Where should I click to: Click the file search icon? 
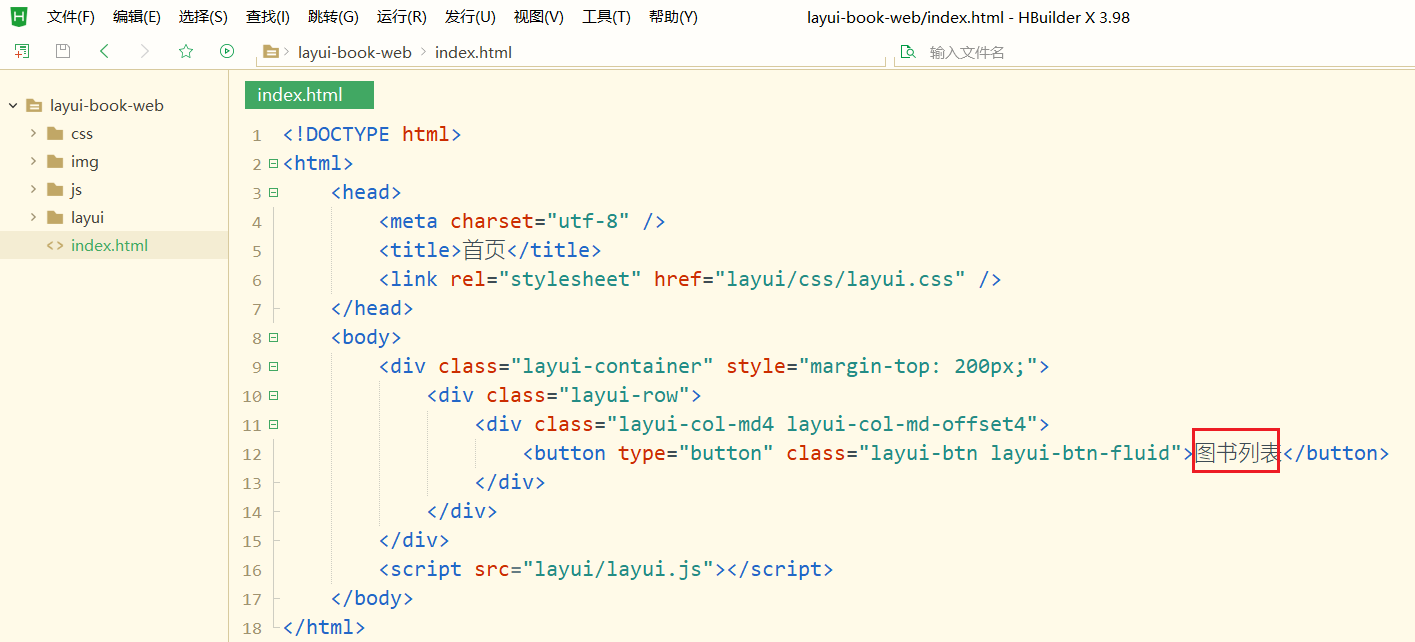click(908, 52)
